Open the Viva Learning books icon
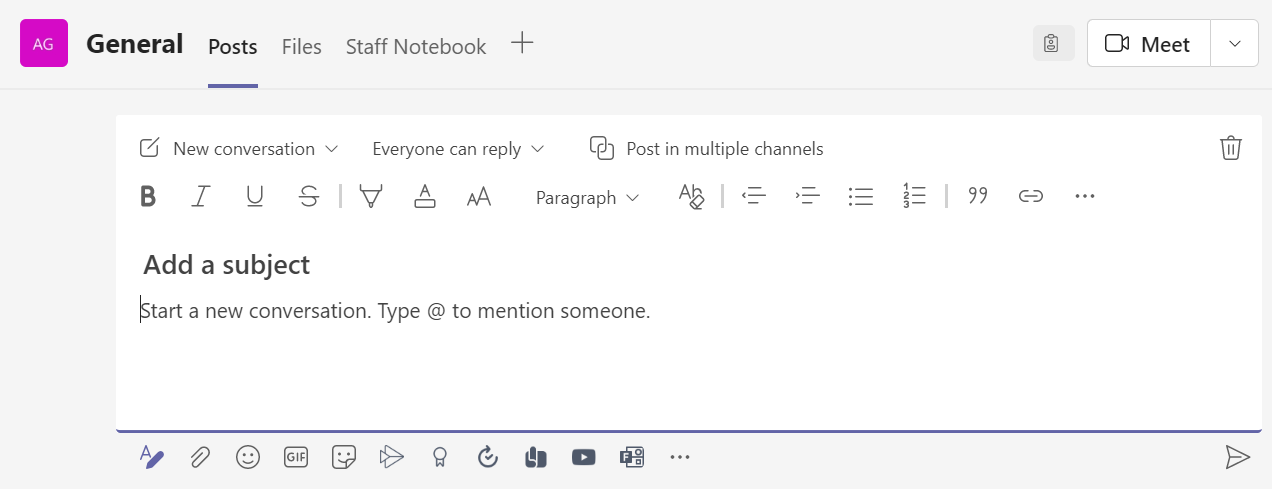 point(535,457)
